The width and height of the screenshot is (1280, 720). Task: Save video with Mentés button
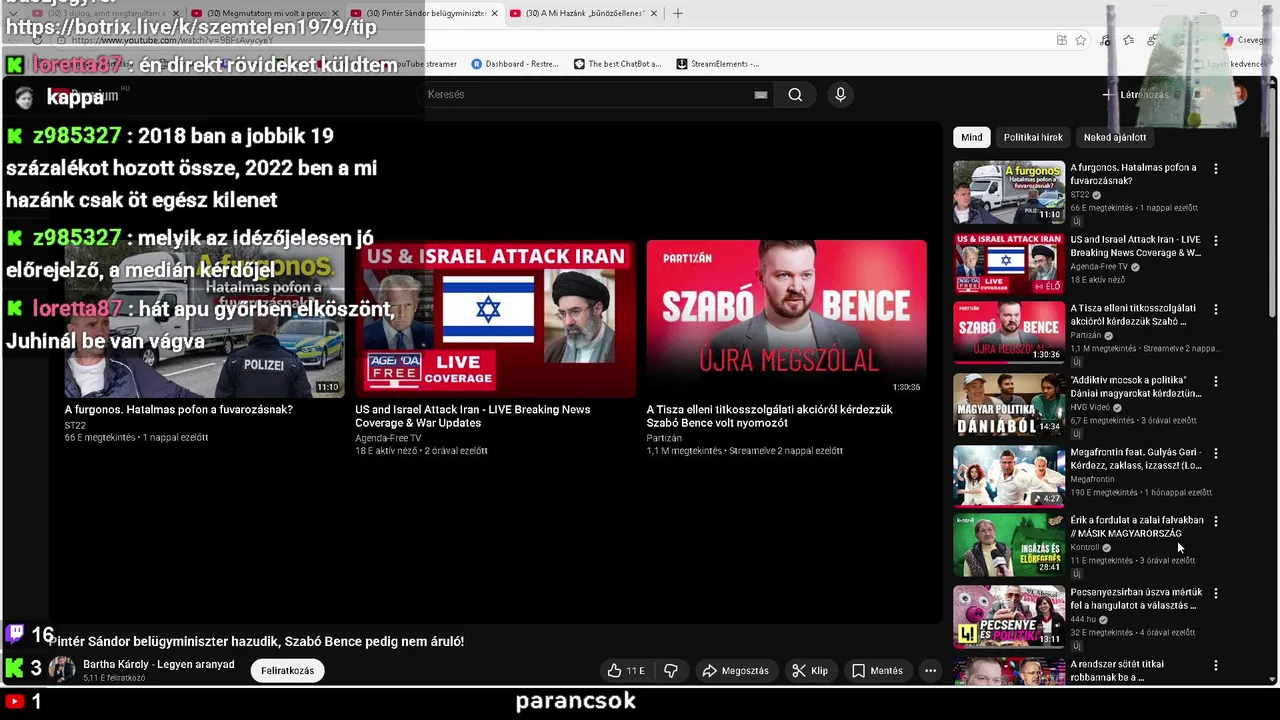click(877, 671)
